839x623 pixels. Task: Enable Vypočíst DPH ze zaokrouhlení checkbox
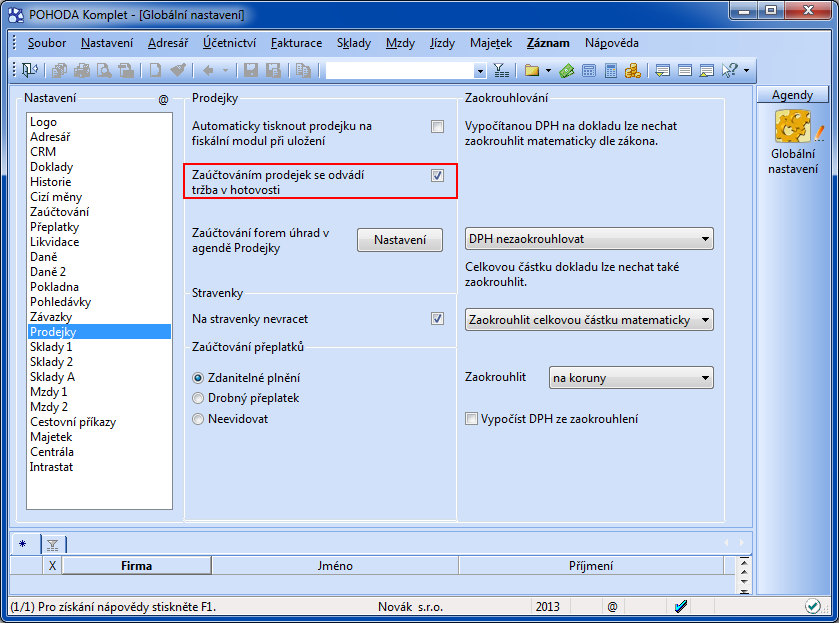(x=471, y=419)
